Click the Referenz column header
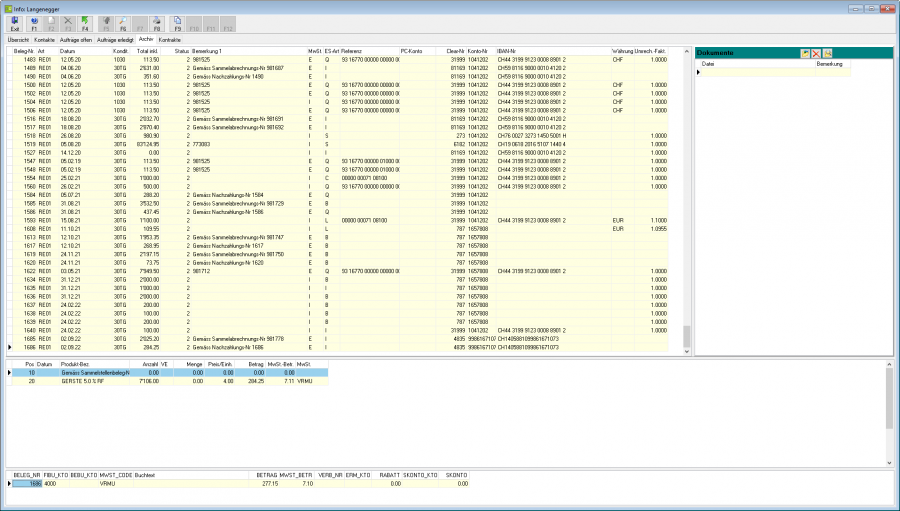 pos(370,51)
